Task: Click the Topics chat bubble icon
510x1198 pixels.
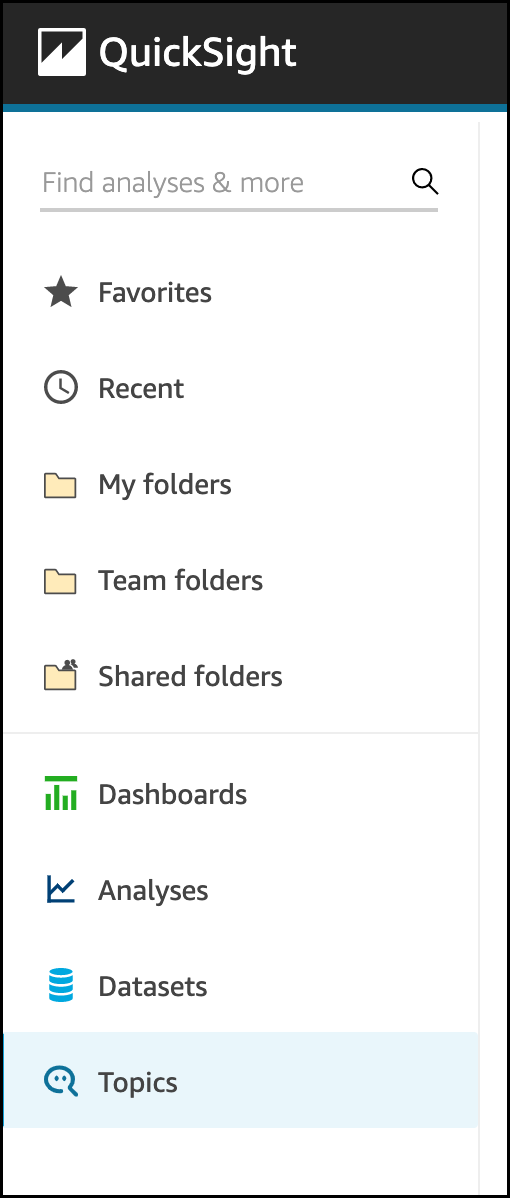Action: pyautogui.click(x=60, y=1082)
